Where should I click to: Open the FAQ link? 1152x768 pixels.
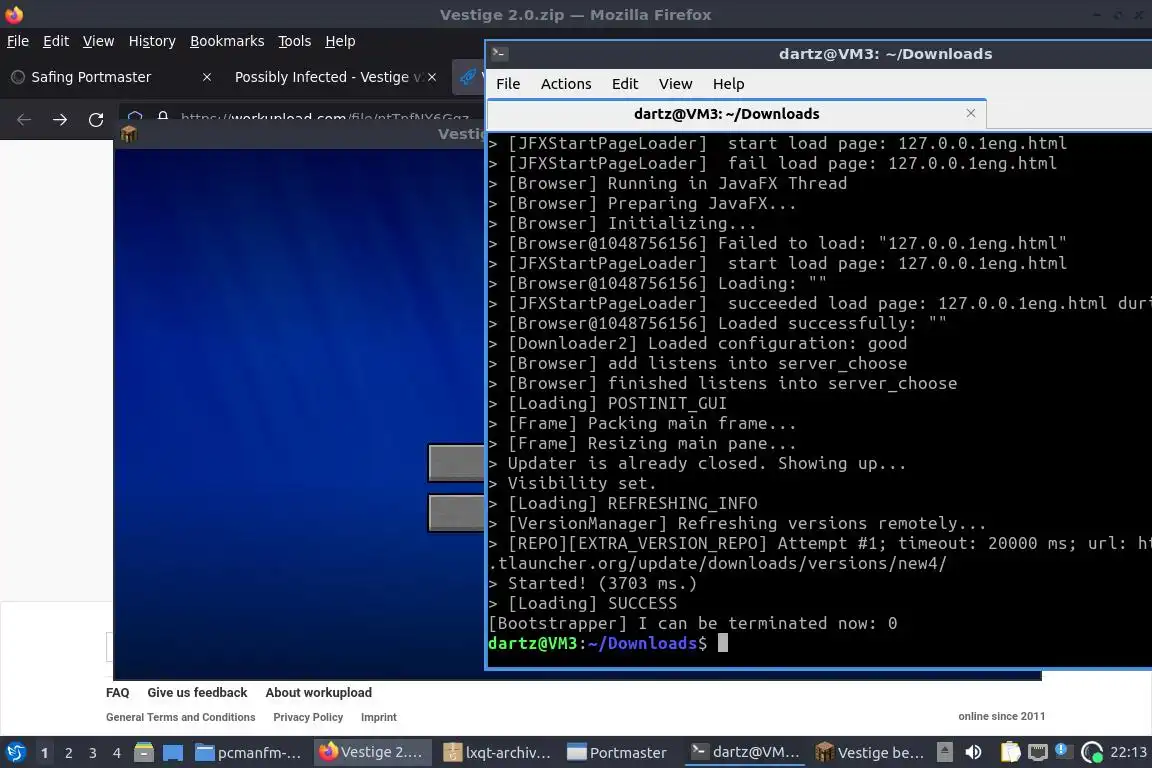(118, 692)
